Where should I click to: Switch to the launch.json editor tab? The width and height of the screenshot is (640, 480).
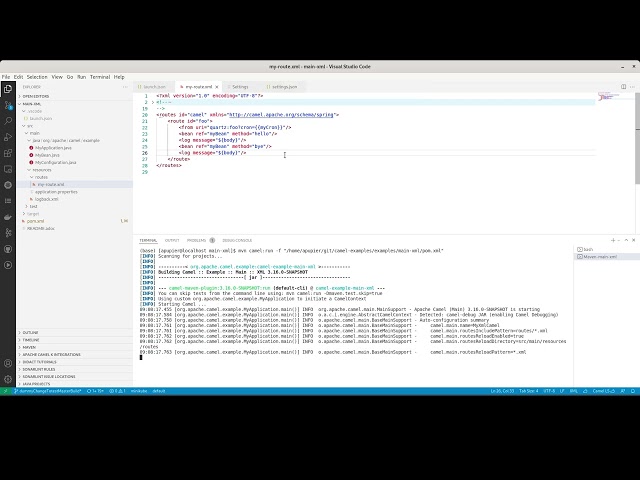(154, 87)
